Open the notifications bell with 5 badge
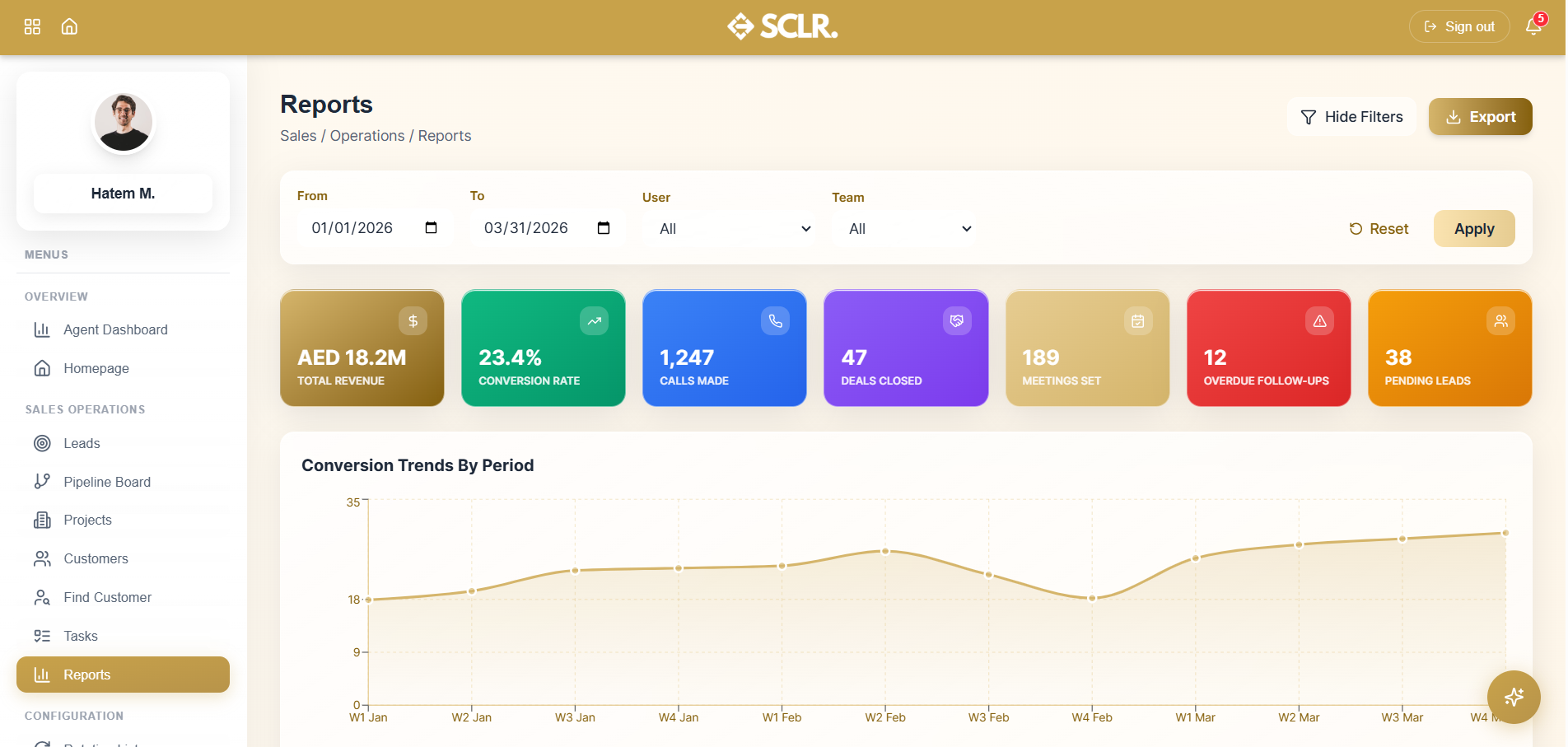The height and width of the screenshot is (747, 1568). (x=1533, y=26)
